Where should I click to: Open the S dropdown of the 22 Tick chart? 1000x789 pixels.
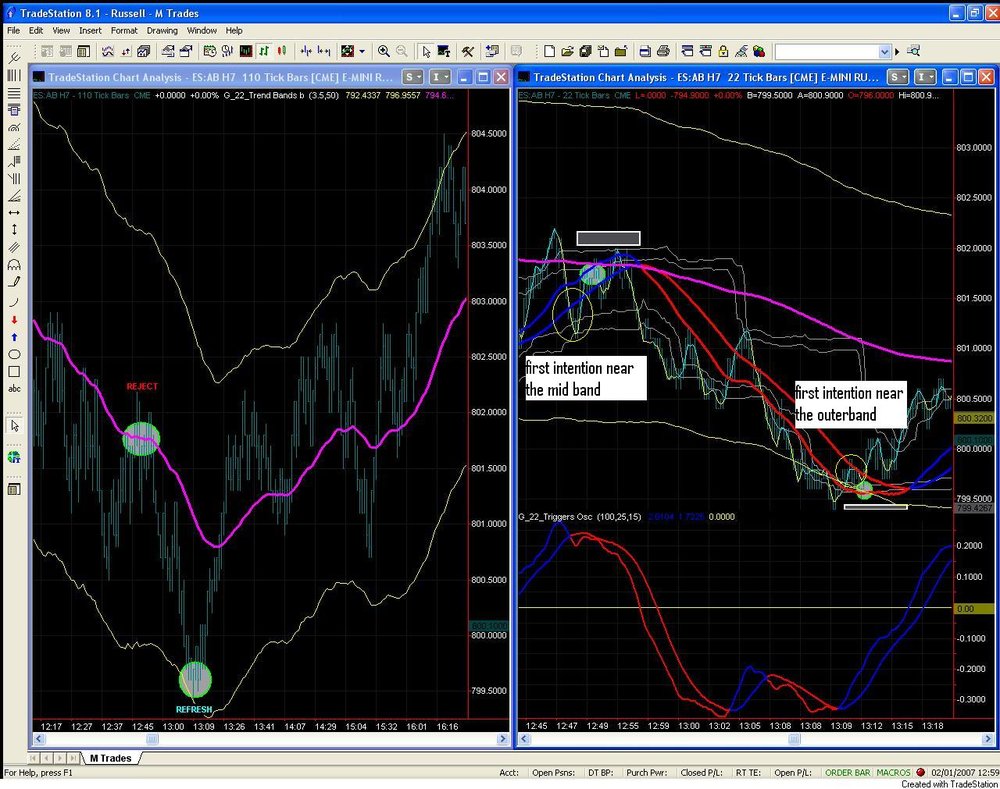point(898,77)
